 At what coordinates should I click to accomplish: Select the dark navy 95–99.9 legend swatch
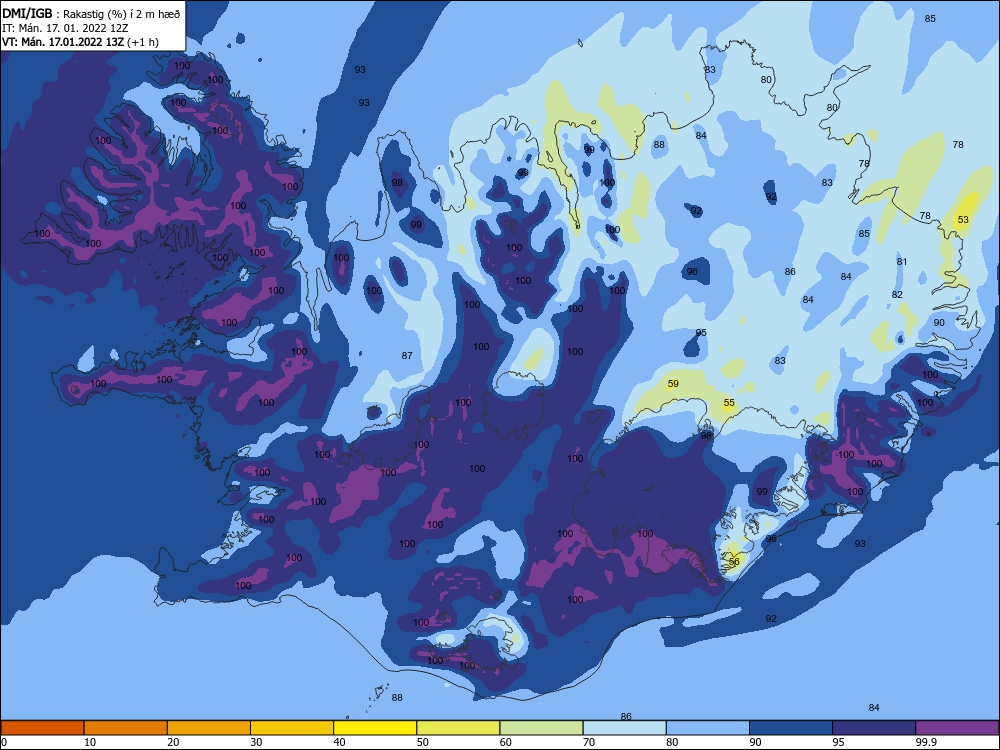(x=874, y=728)
